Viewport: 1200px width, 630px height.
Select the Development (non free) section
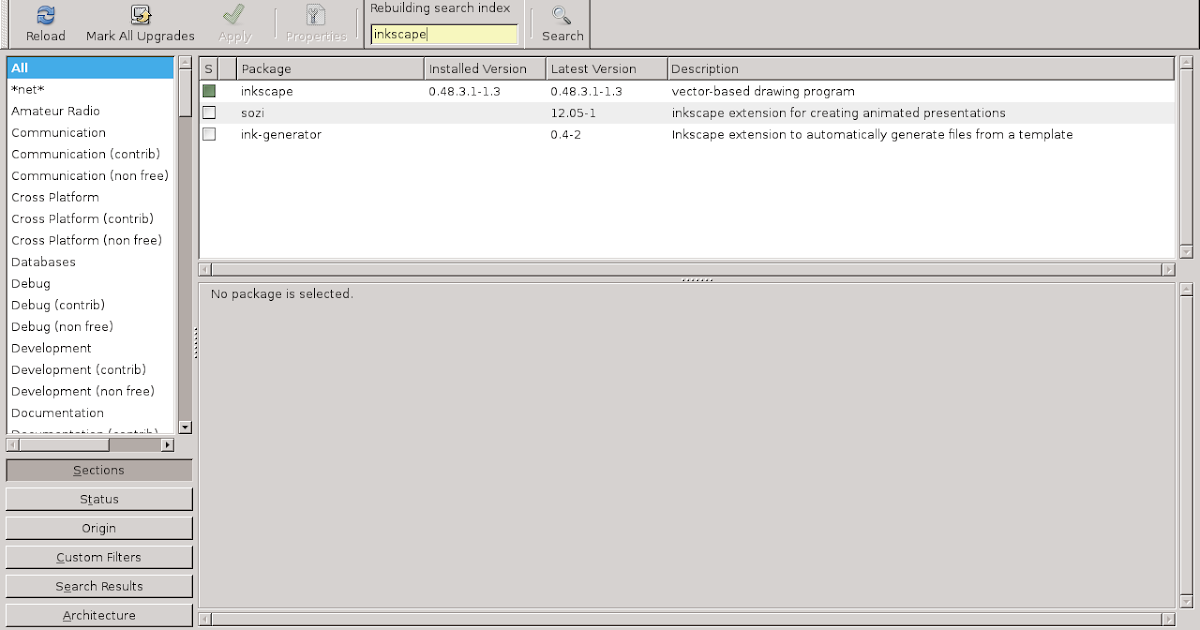point(90,391)
